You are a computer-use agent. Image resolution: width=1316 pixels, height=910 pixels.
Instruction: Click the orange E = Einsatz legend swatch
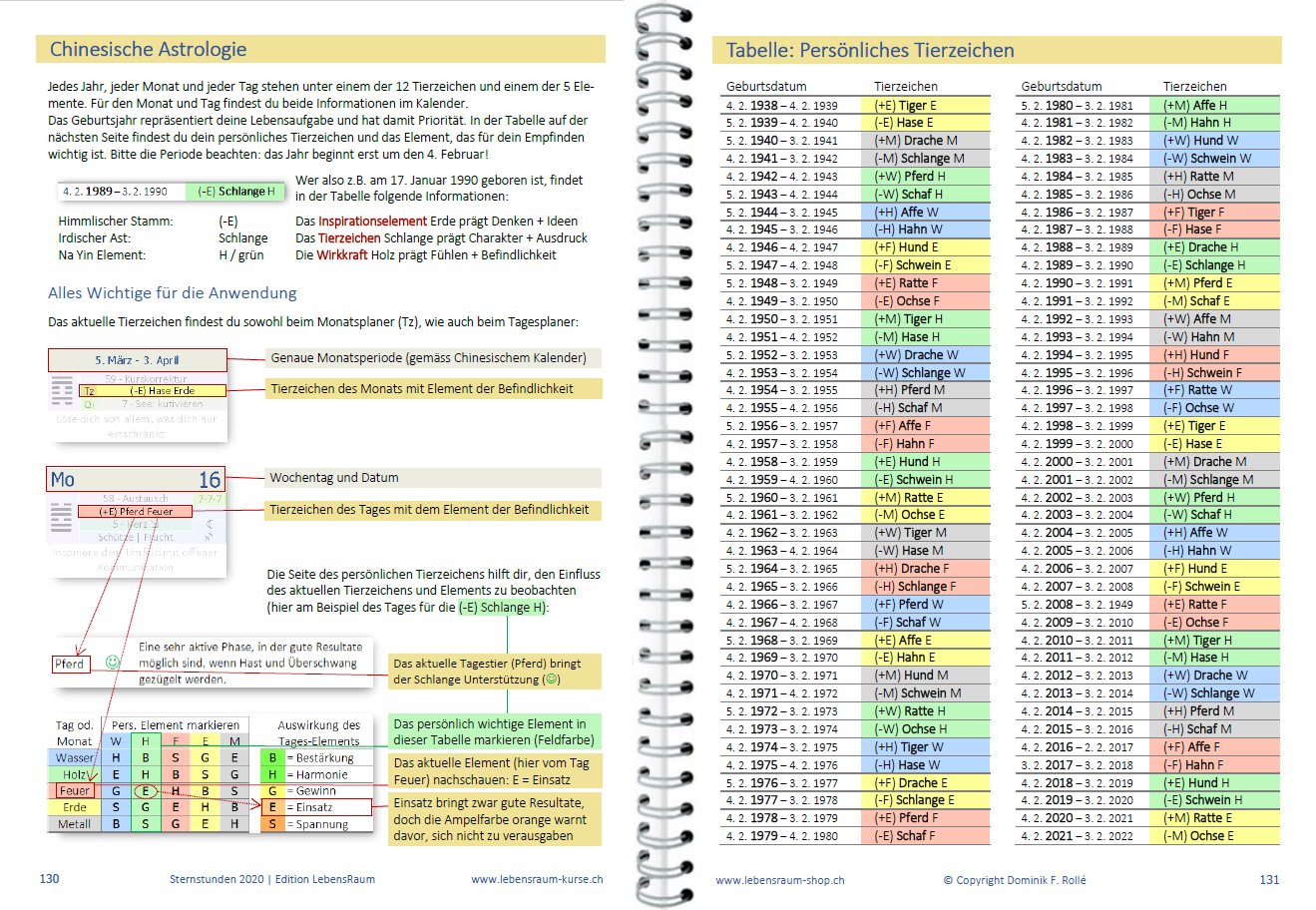tap(271, 807)
